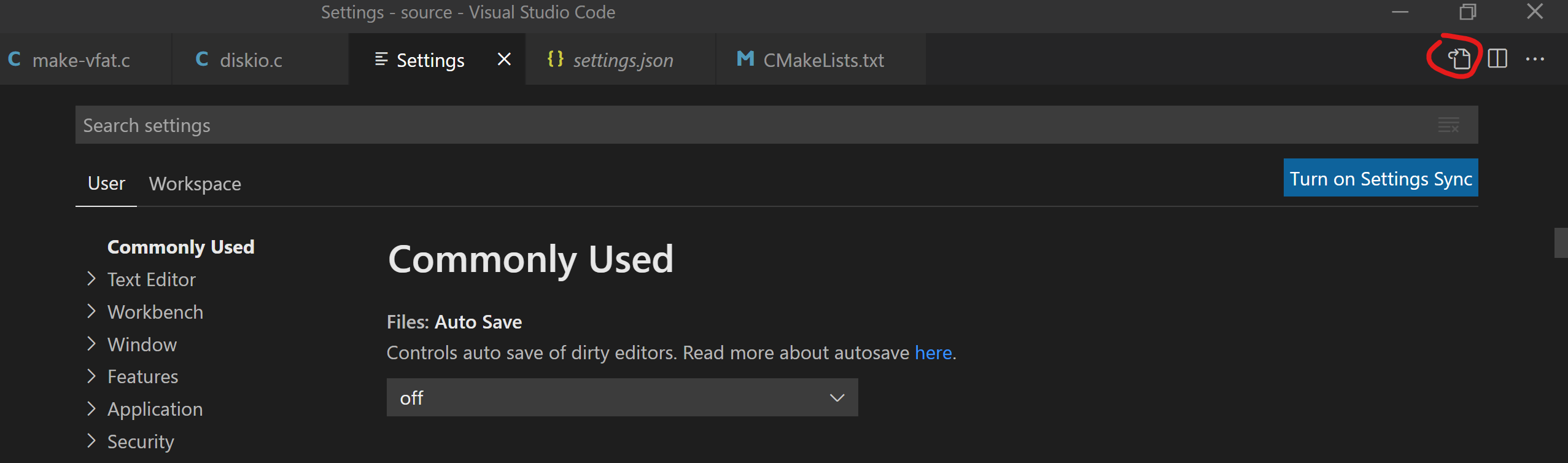
Task: Click the C icon on diskio.c tab
Action: (202, 60)
